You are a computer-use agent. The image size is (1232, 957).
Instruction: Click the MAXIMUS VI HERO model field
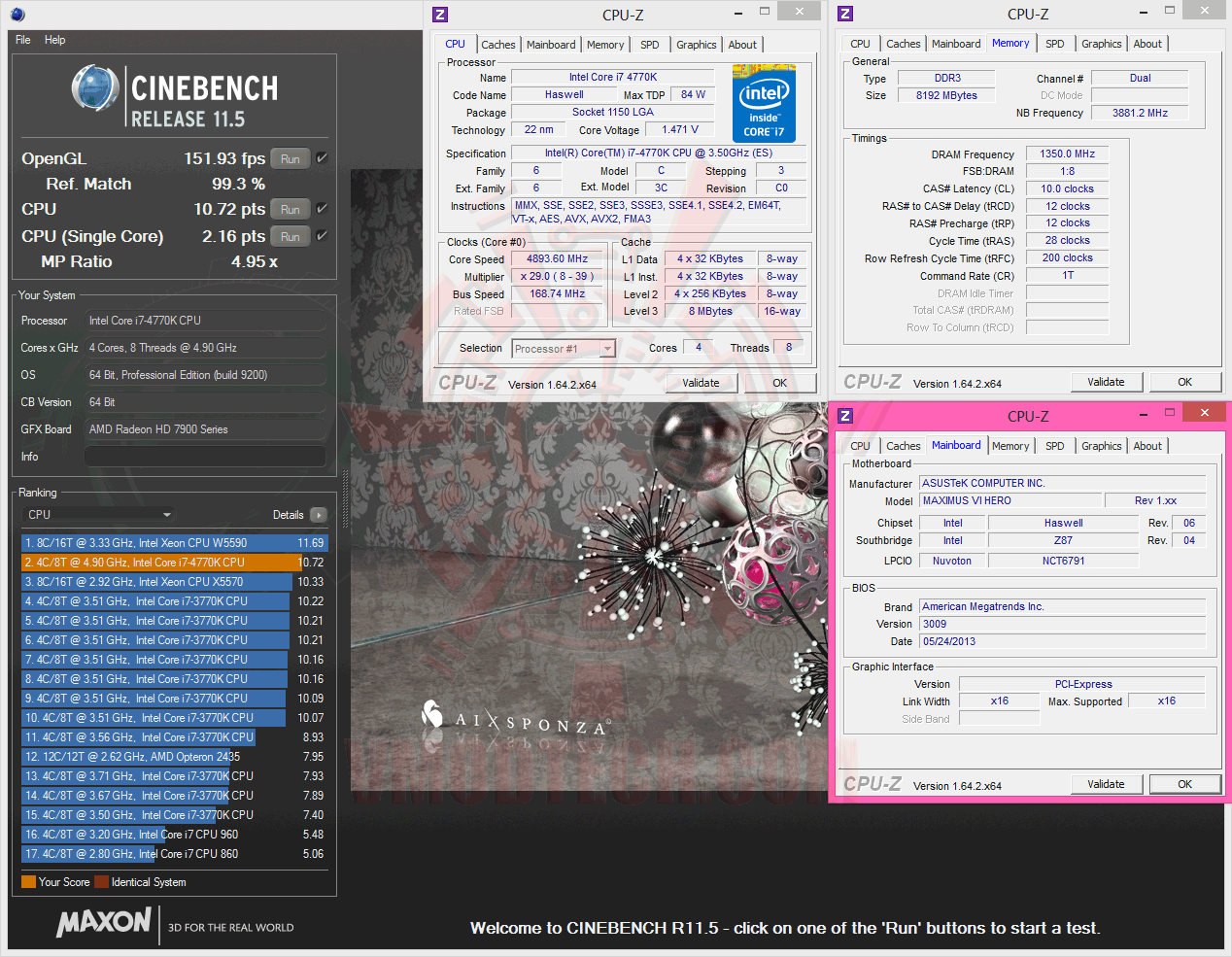coord(1010,500)
